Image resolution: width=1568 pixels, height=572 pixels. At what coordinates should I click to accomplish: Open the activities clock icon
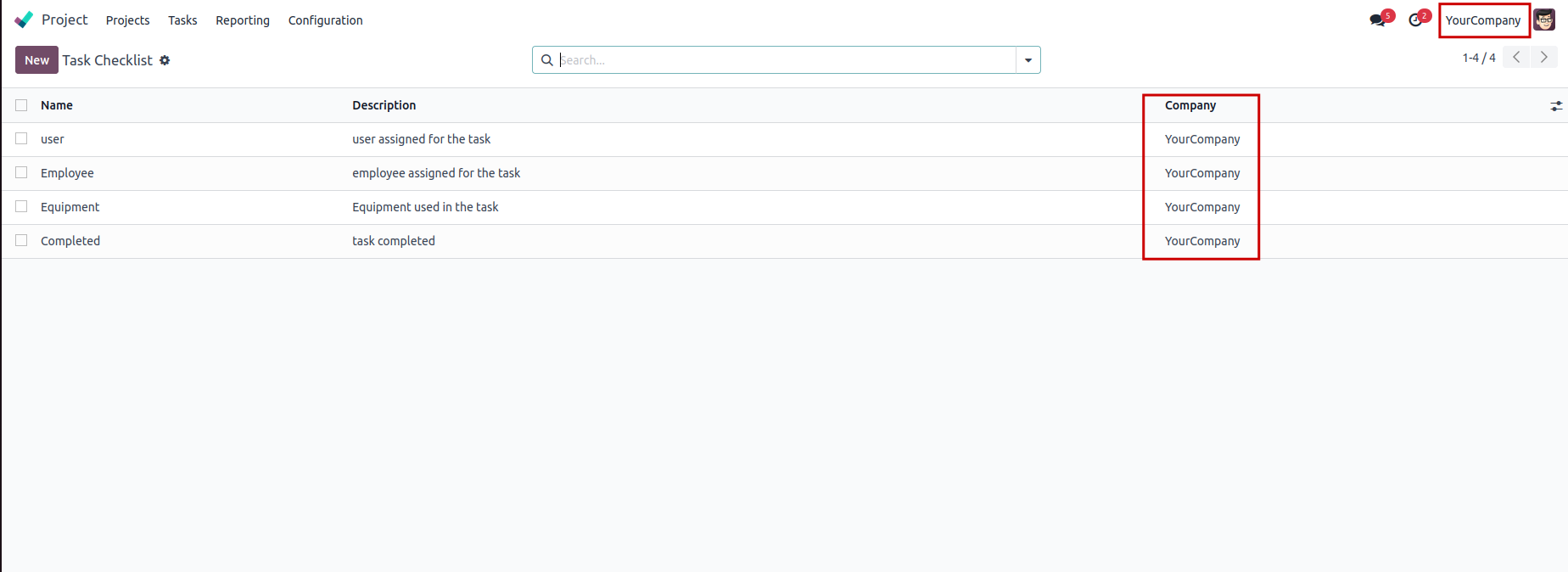point(1415,20)
